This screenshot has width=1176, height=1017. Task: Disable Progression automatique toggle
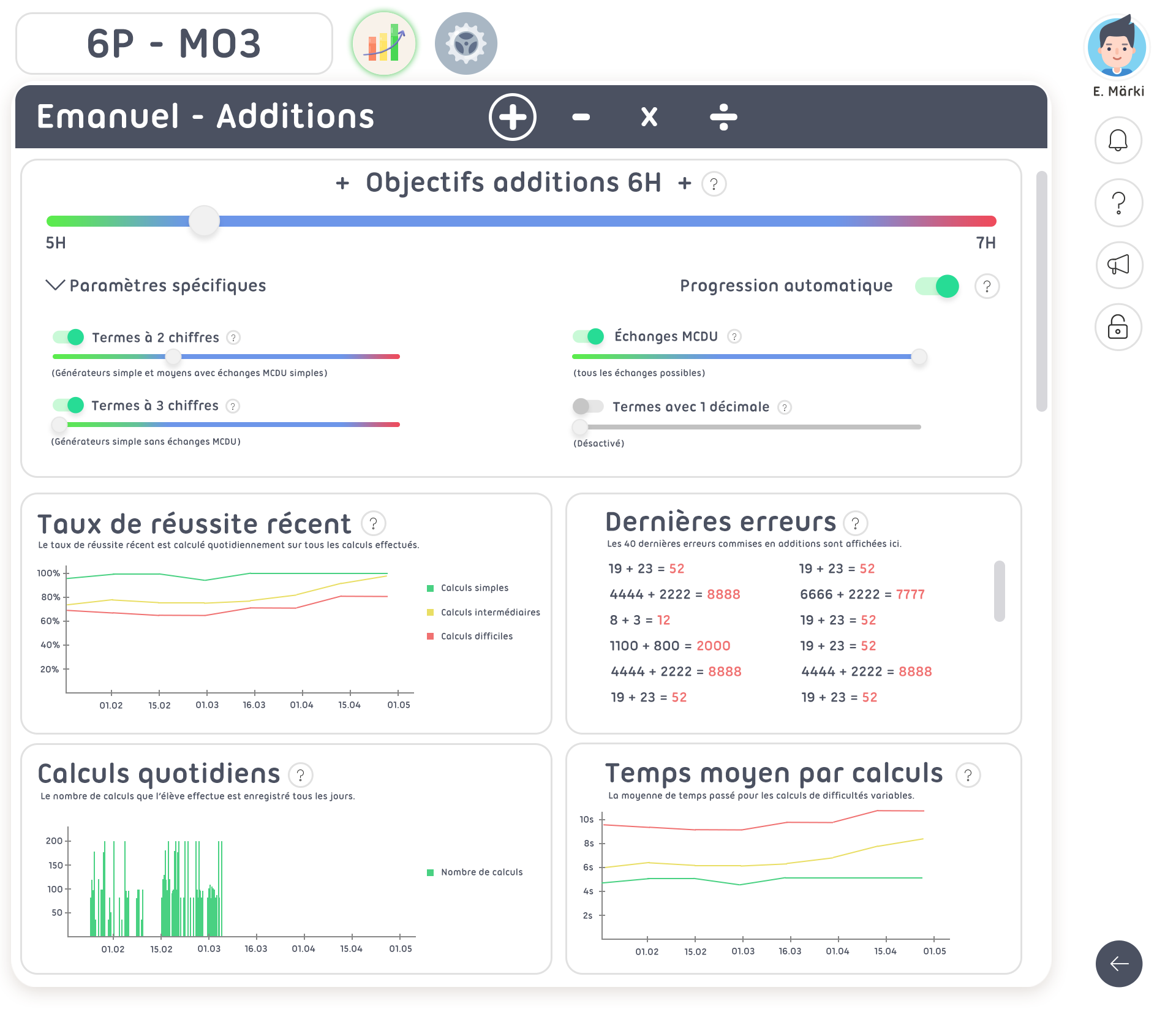pos(937,286)
